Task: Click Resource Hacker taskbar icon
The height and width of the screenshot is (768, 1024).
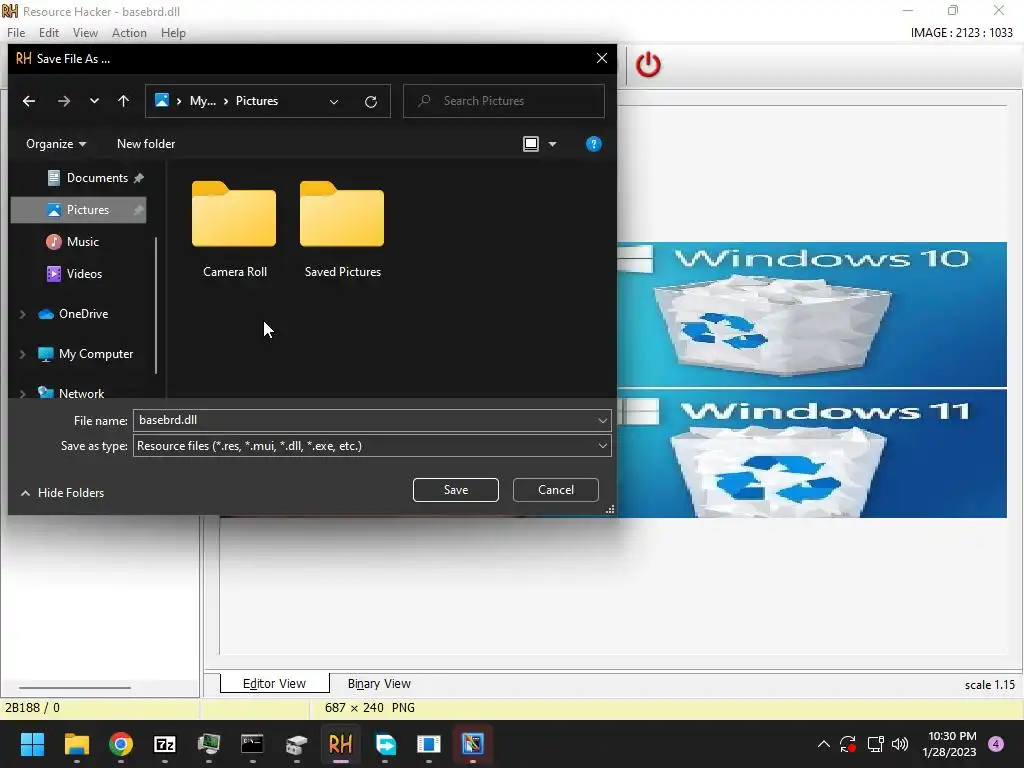Action: point(340,744)
